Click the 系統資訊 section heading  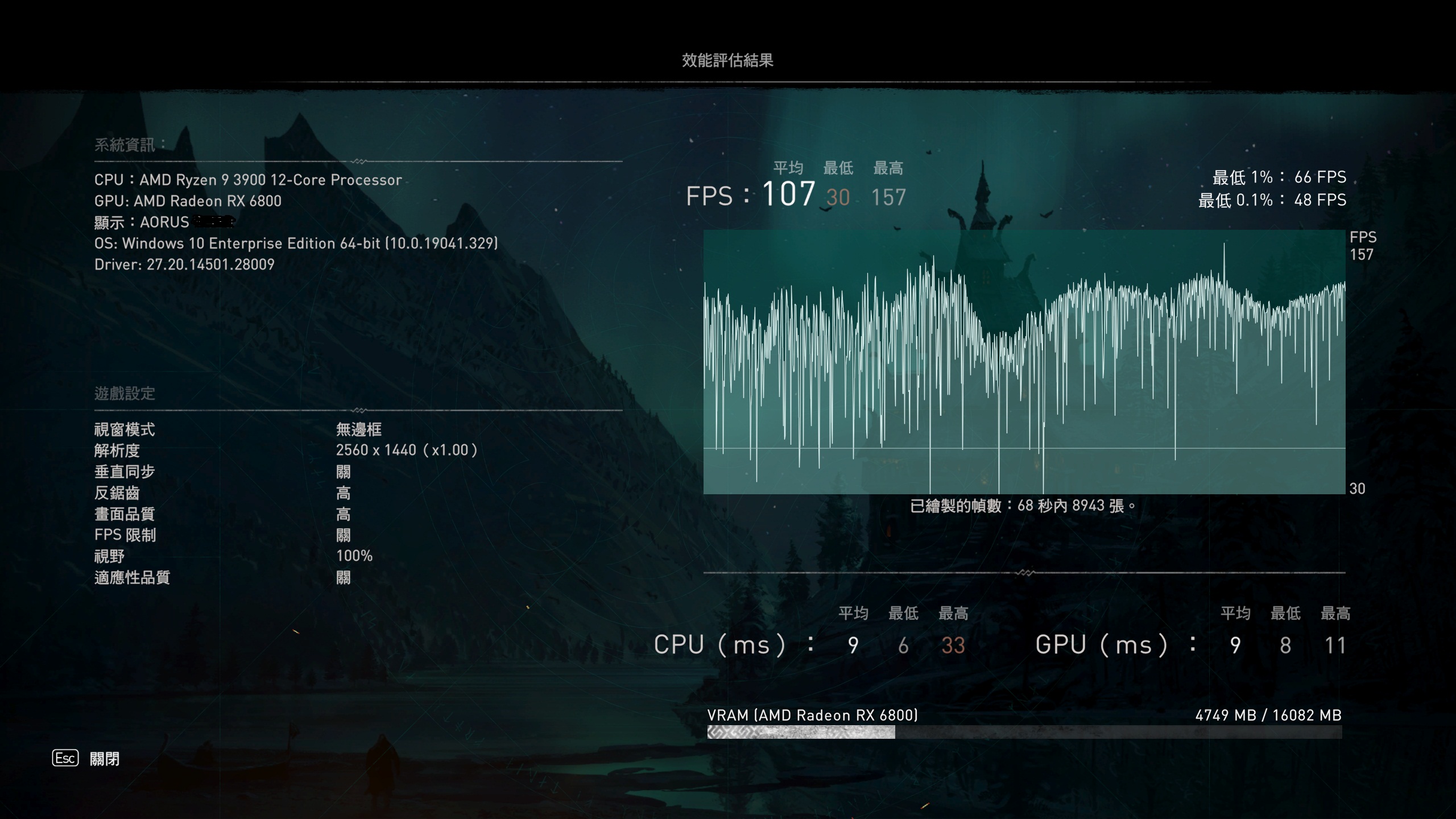130,145
